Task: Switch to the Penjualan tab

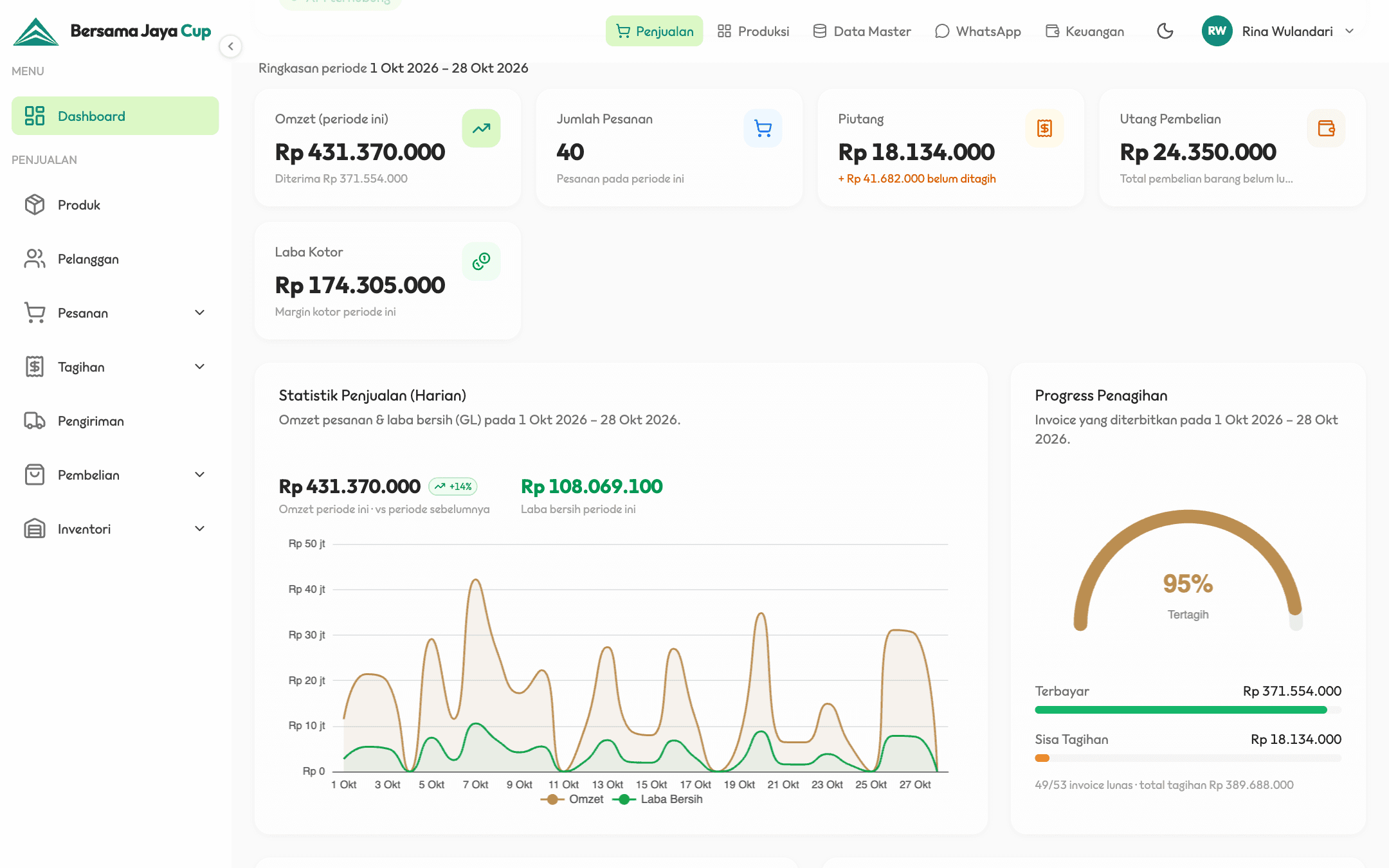Action: click(654, 31)
